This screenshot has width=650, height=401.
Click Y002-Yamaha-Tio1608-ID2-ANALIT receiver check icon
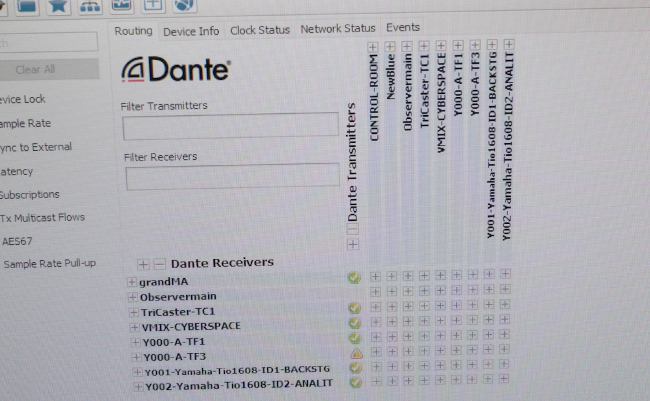(355, 382)
